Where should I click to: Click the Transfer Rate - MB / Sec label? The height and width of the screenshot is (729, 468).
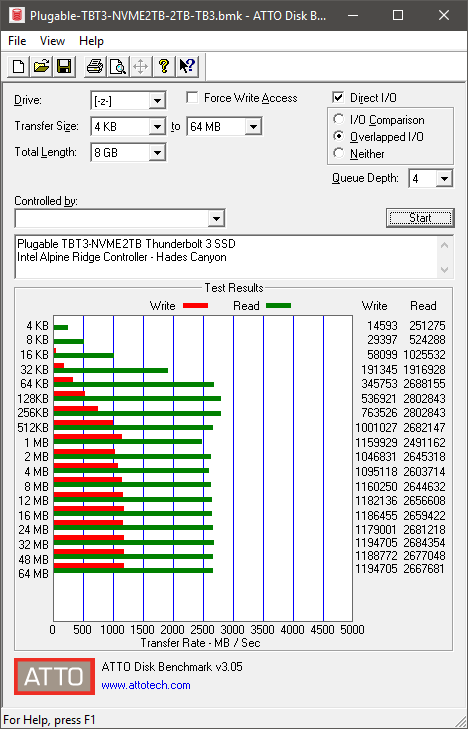(x=200, y=643)
